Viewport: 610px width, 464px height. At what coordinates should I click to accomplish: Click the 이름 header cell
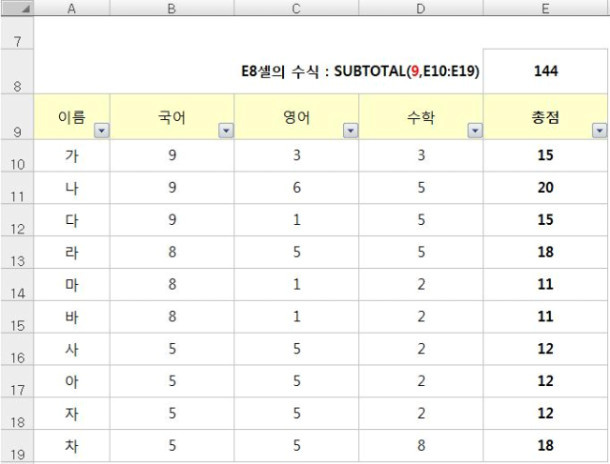[72, 117]
